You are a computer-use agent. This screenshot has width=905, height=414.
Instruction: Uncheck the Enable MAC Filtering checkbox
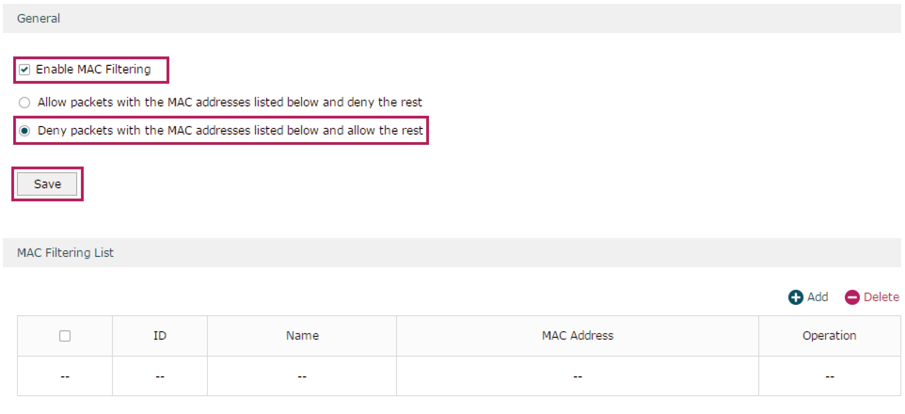(x=25, y=70)
